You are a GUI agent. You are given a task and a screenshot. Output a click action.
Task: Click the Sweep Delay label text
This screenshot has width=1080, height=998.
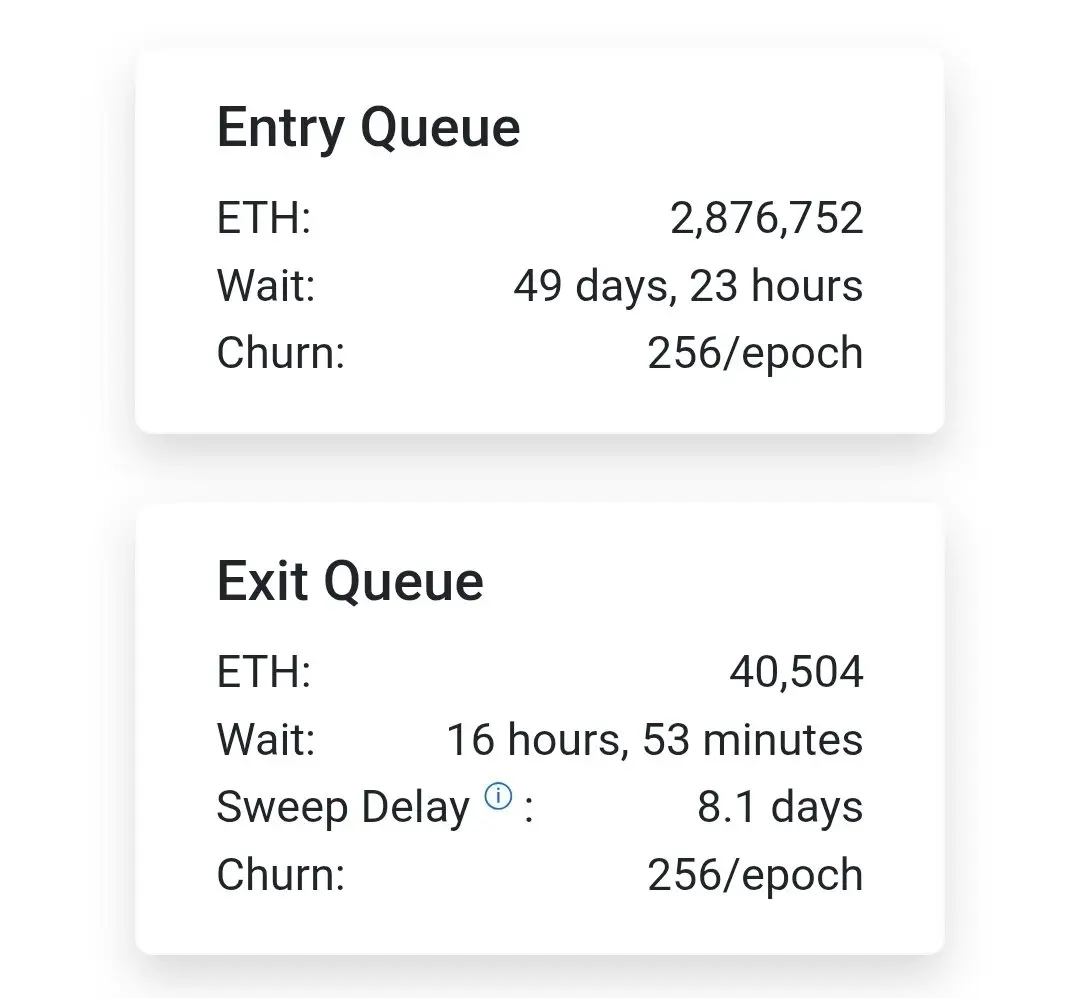(x=343, y=807)
